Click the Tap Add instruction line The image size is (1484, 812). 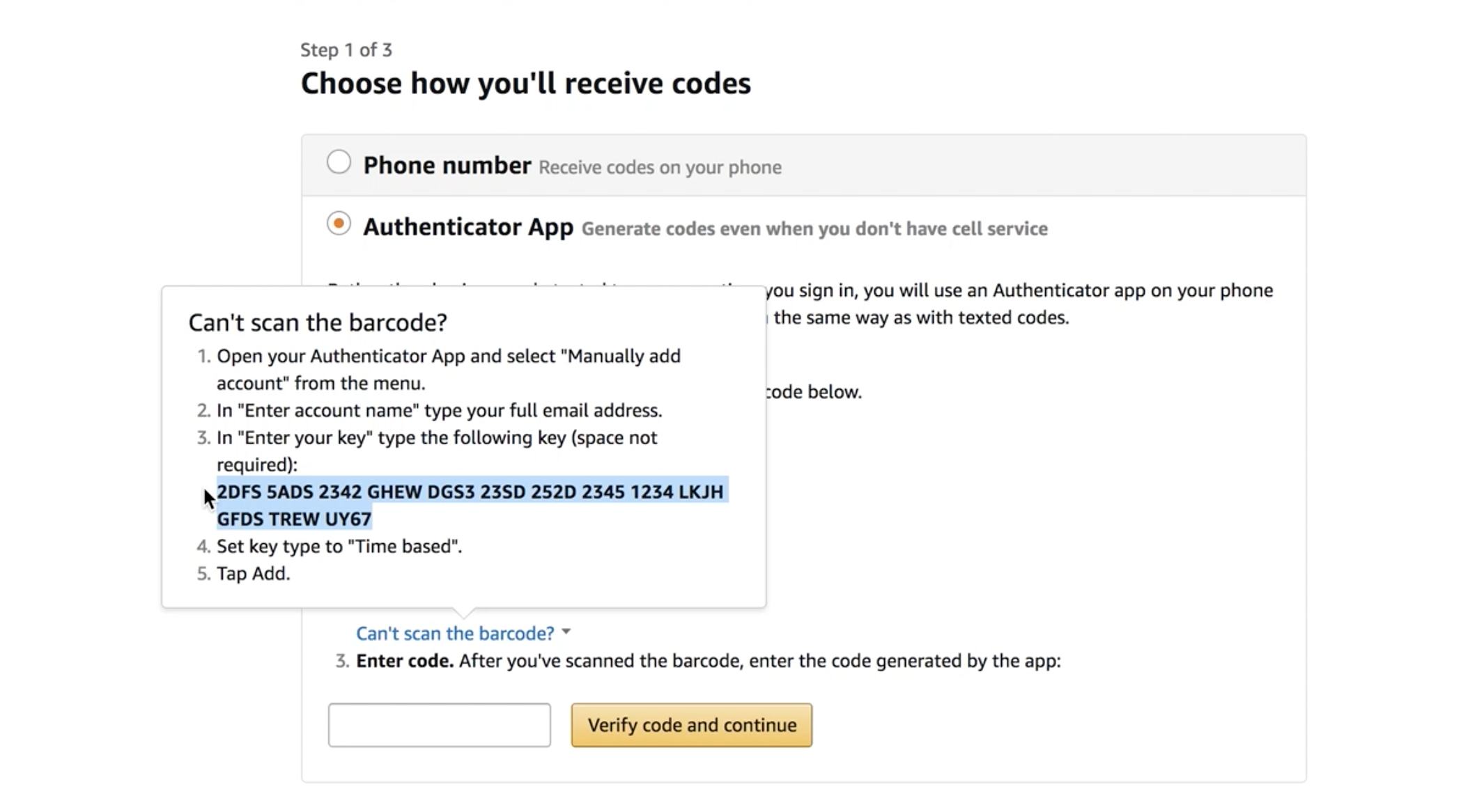point(253,573)
